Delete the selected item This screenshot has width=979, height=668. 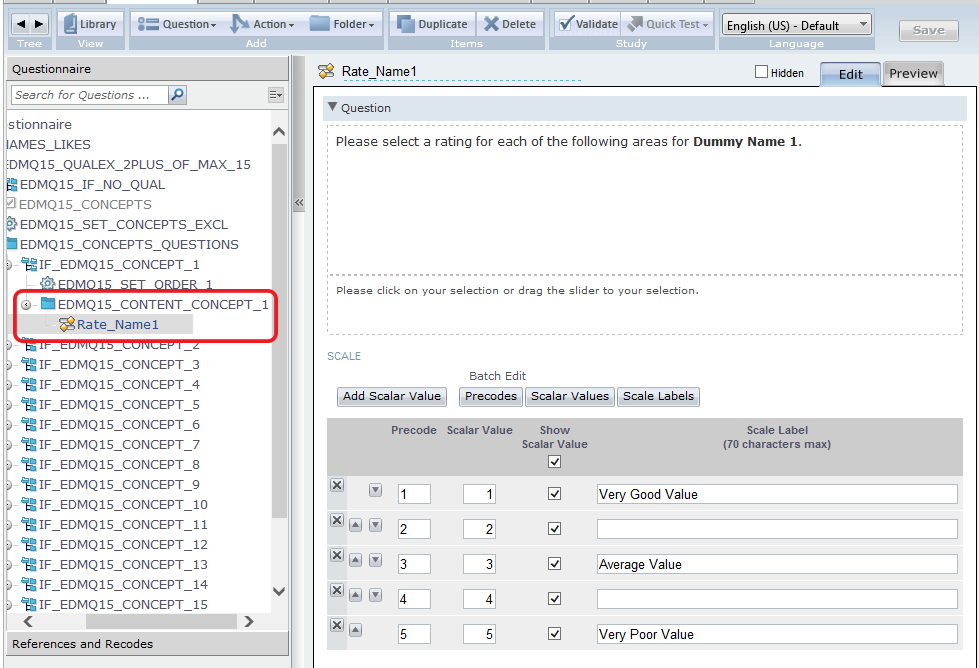point(510,24)
